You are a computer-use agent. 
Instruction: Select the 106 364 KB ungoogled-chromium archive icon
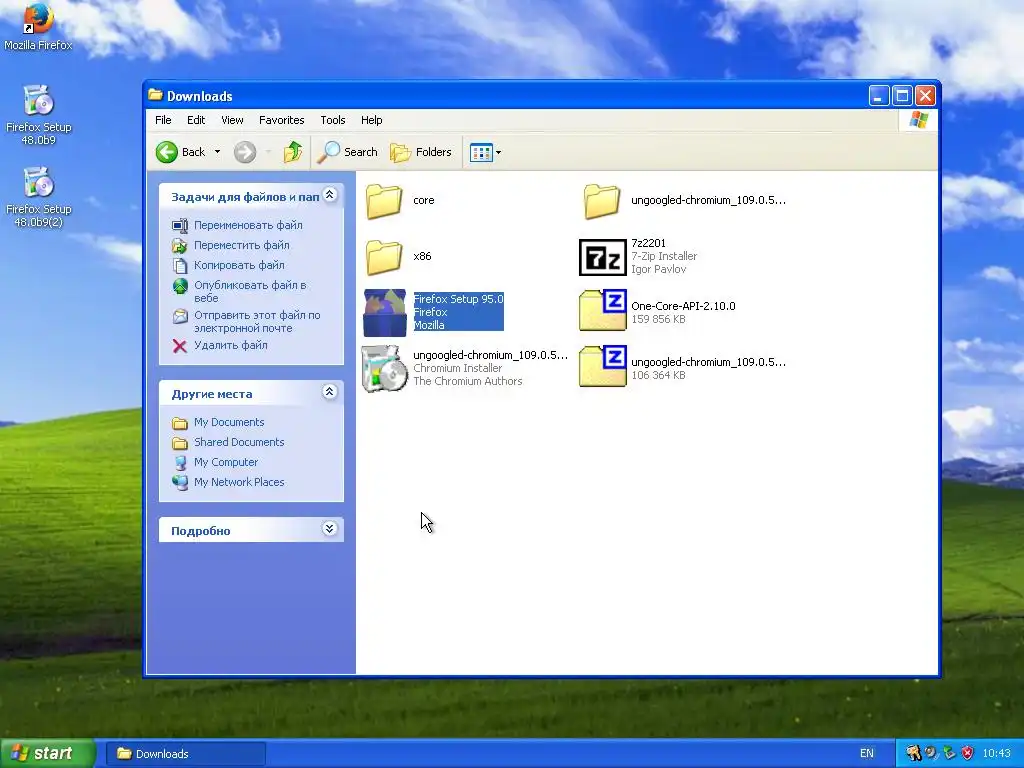[602, 366]
